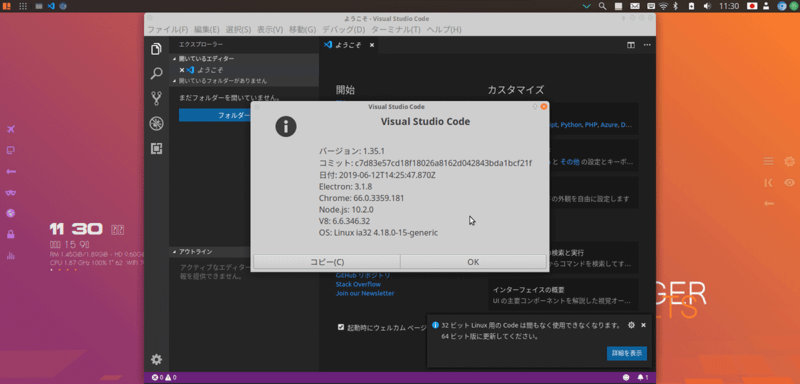Click the インターフェイスの概要 item
The height and width of the screenshot is (384, 800).
[x=563, y=295]
